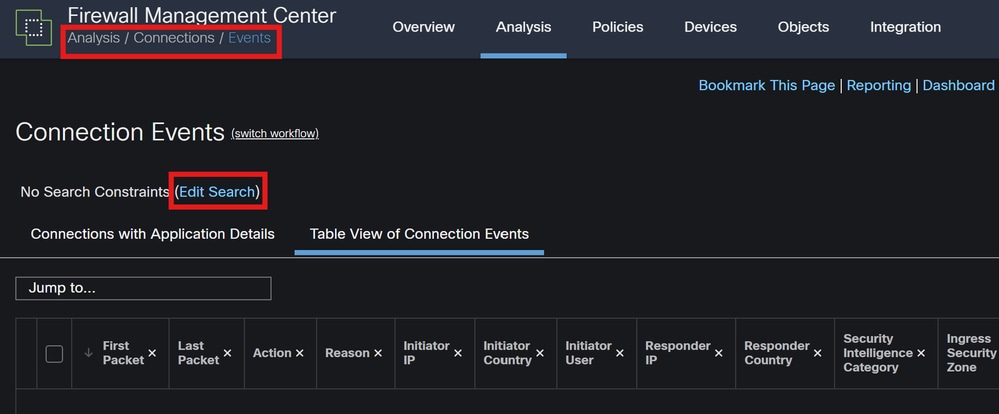Sort by First Packet column header
999x414 pixels.
pyautogui.click(x=123, y=353)
